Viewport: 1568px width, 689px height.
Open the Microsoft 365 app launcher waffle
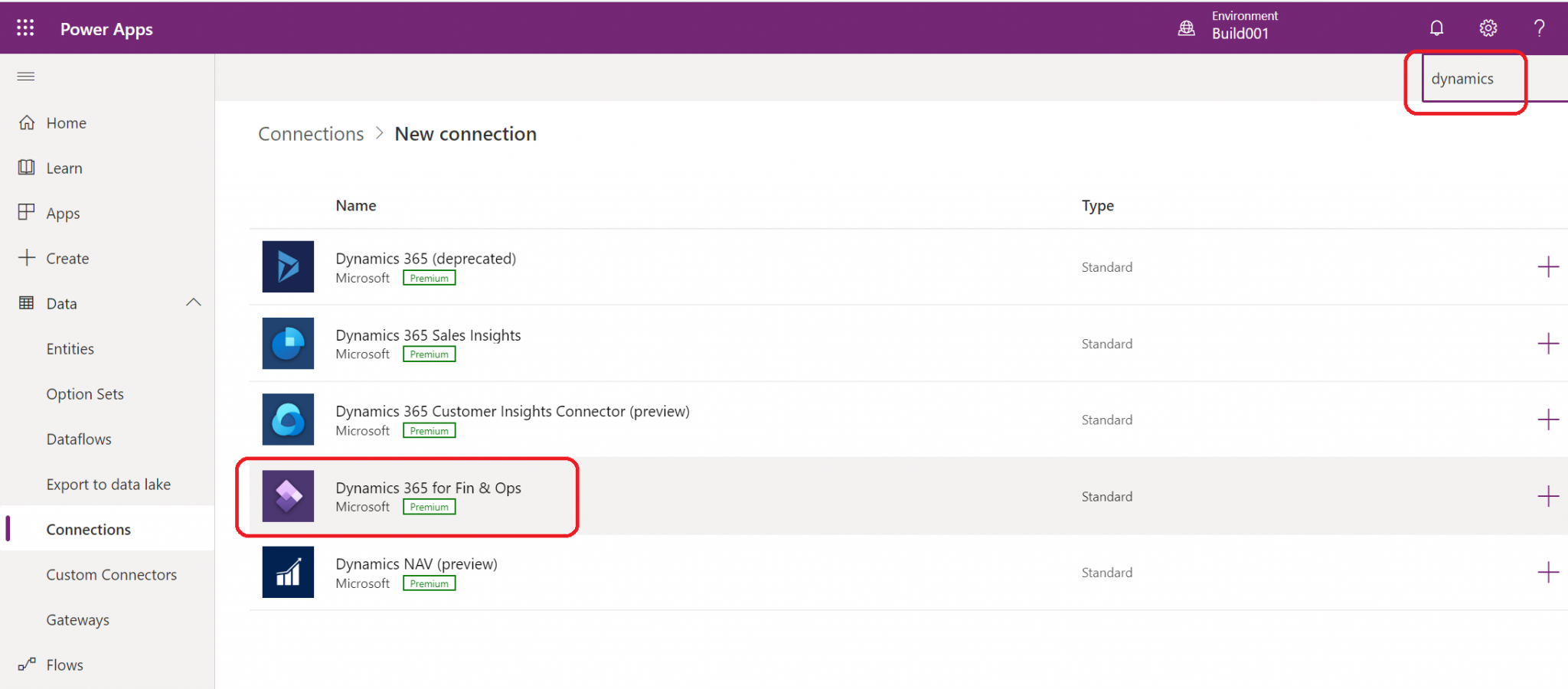[x=25, y=28]
